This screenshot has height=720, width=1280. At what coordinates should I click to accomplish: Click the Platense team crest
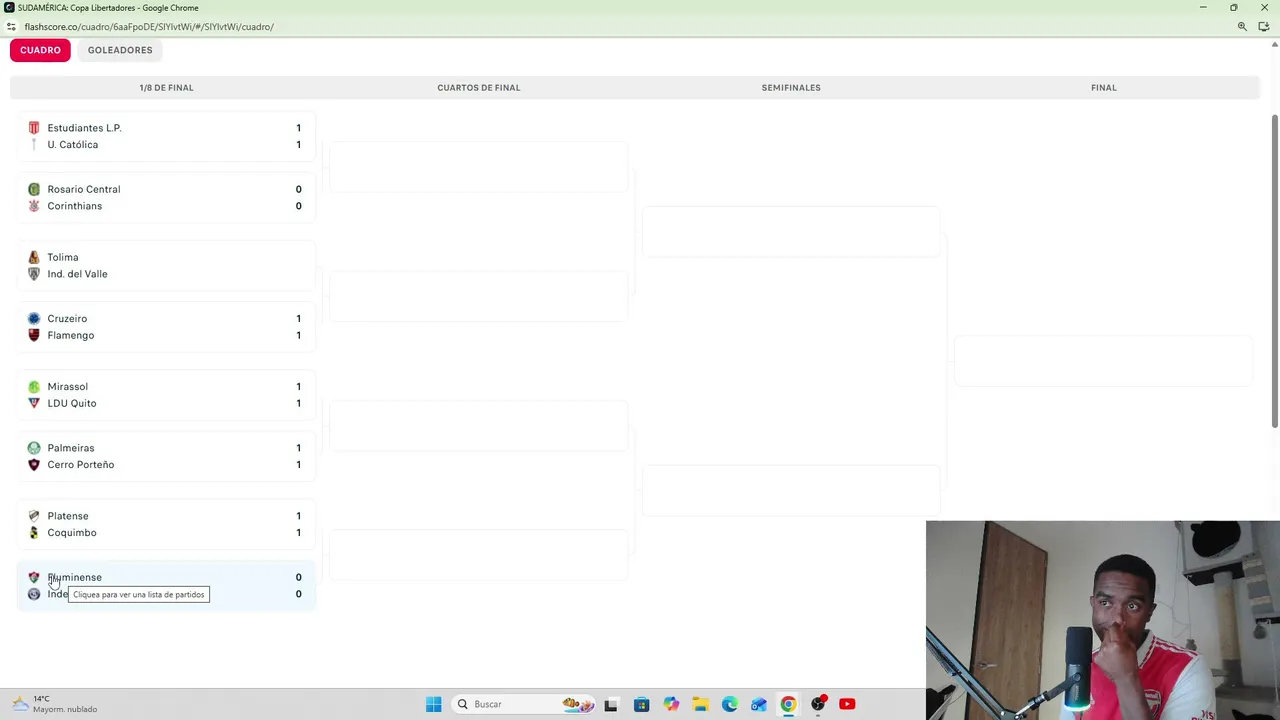click(34, 516)
